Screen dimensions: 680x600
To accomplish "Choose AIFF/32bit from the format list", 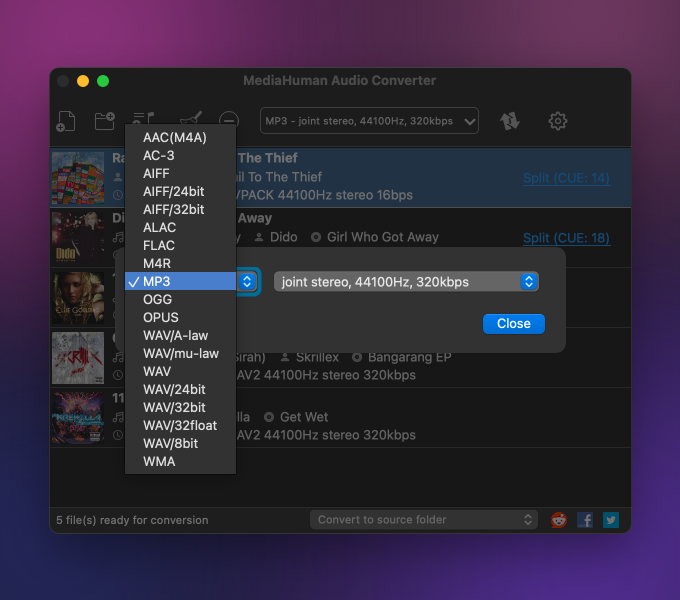I will 180,209.
